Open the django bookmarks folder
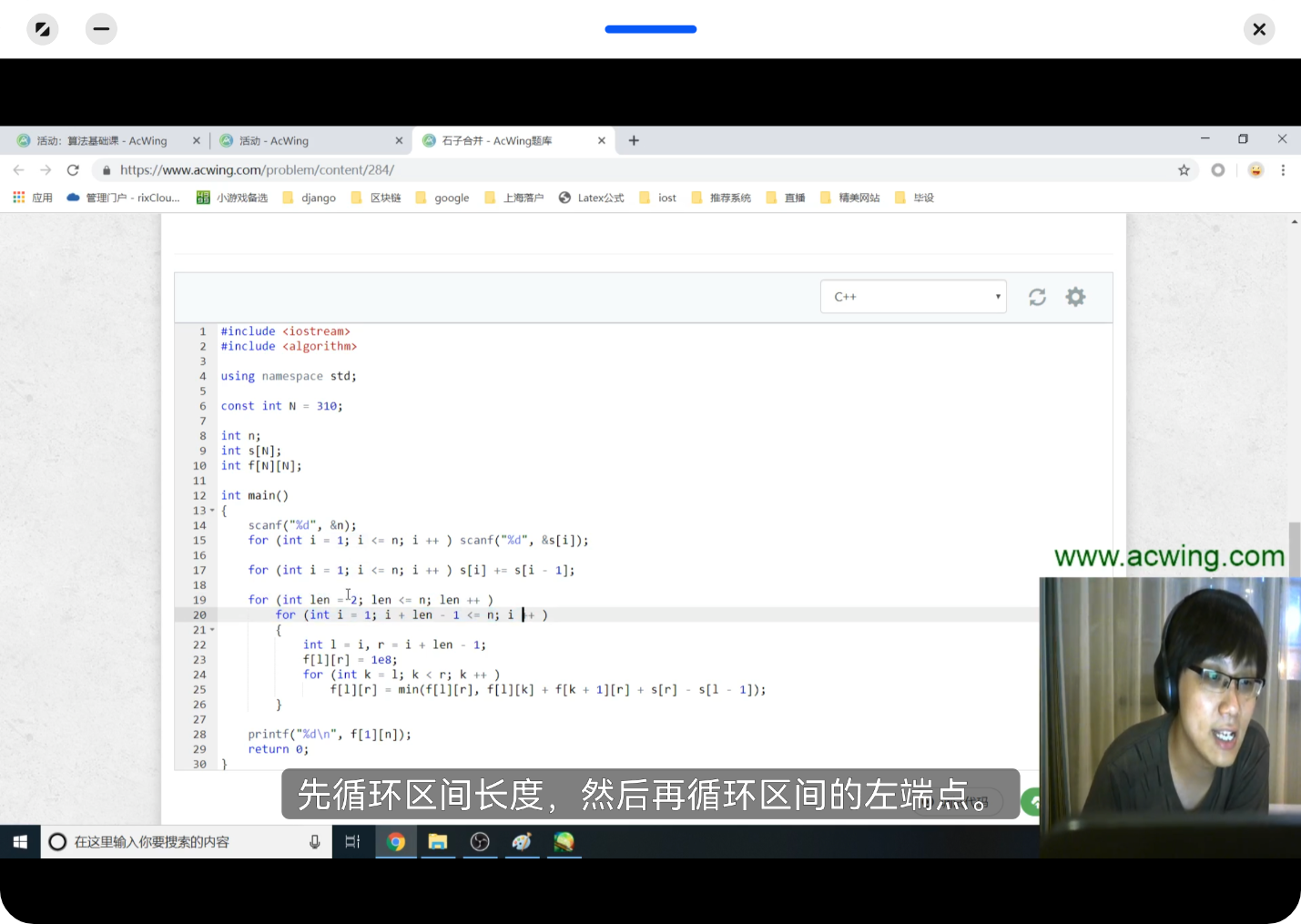Screen dimensions: 1301x924 tap(309, 197)
